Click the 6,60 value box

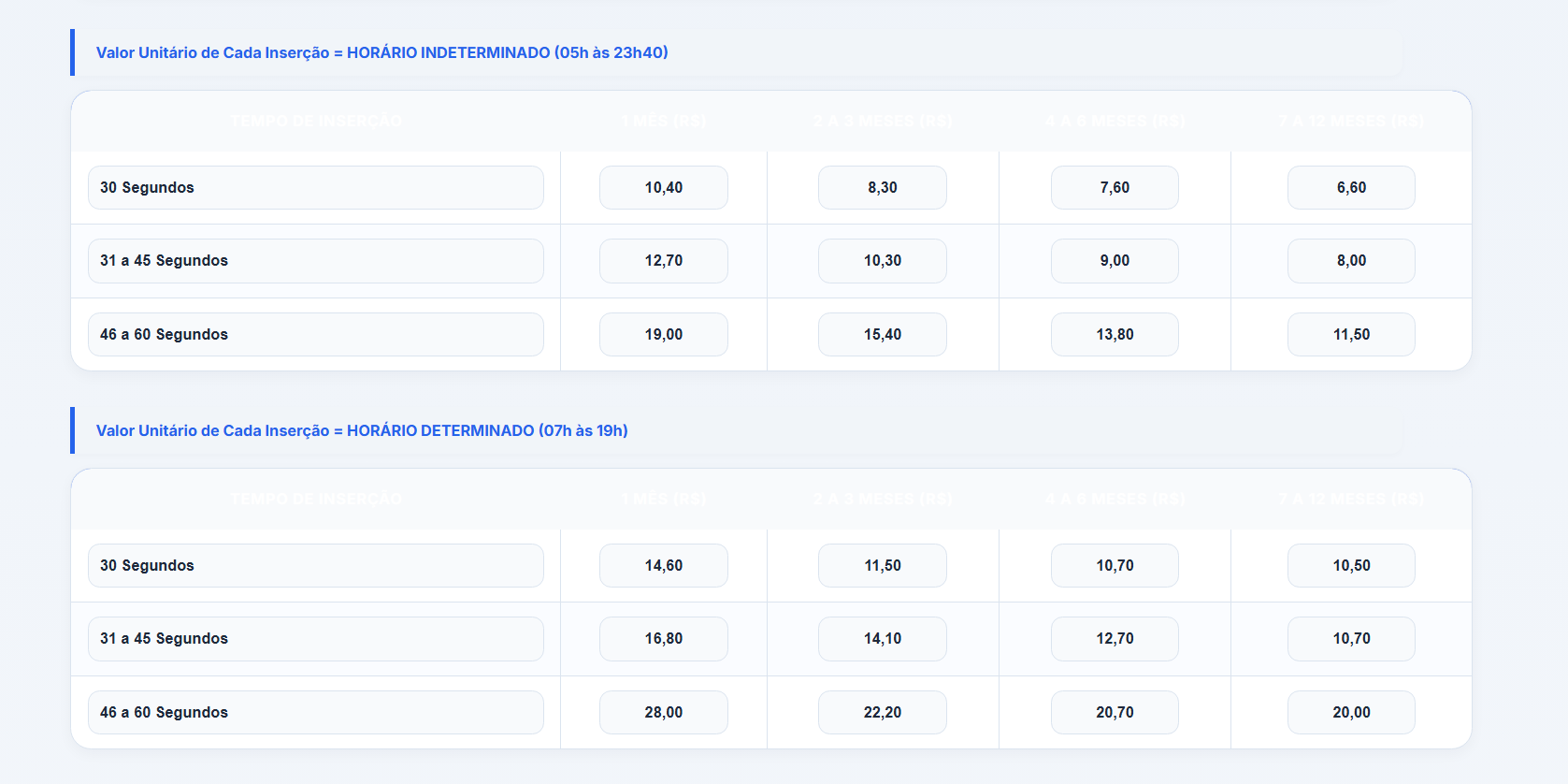click(x=1351, y=187)
